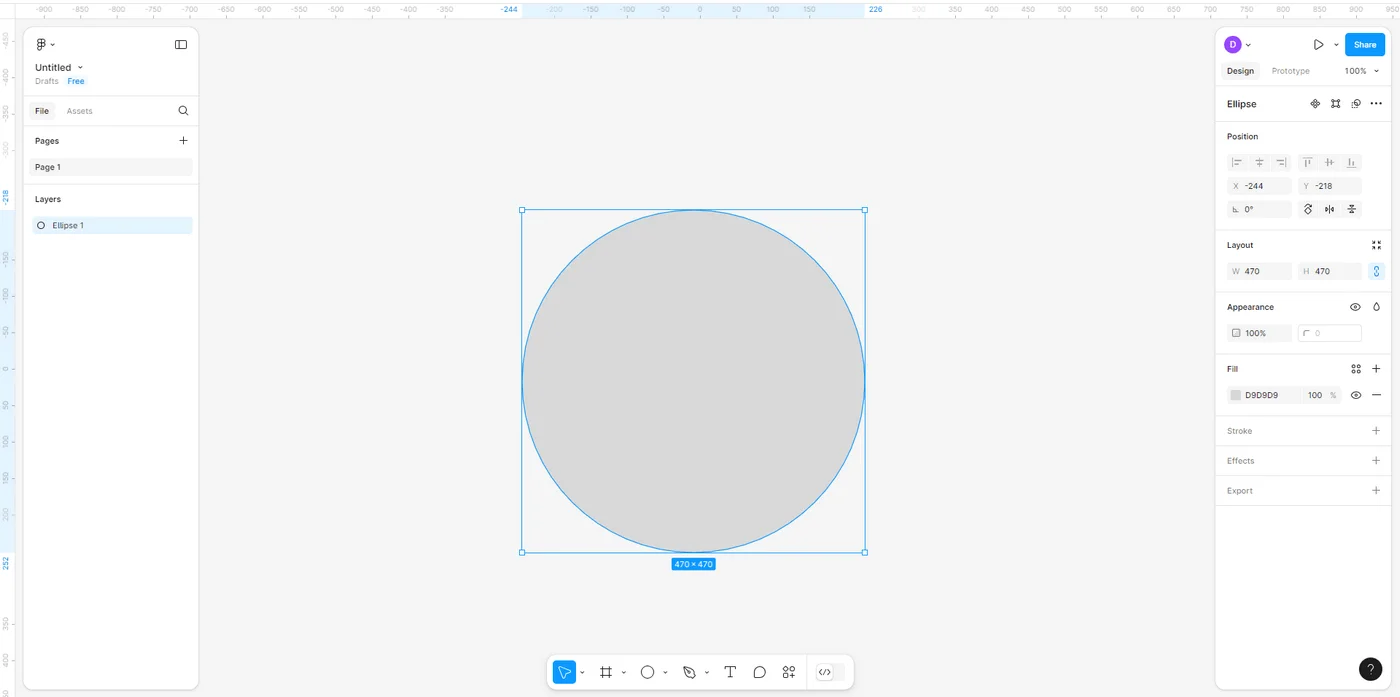This screenshot has width=1400, height=697.
Task: Rotate 90 degrees icon
Action: pos(1307,209)
